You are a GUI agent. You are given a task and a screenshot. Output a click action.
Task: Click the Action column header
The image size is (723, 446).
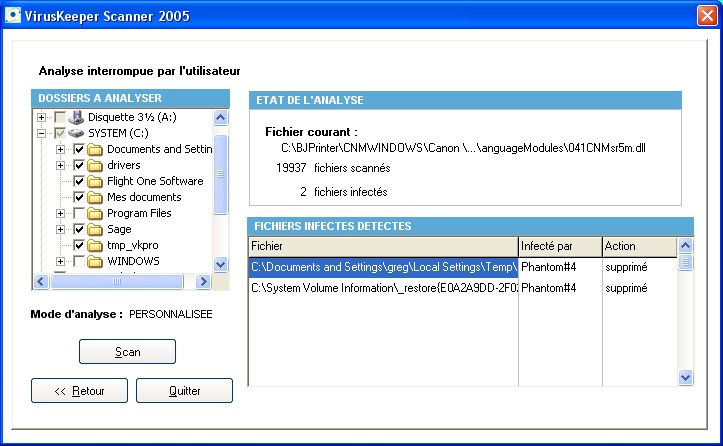click(x=640, y=246)
